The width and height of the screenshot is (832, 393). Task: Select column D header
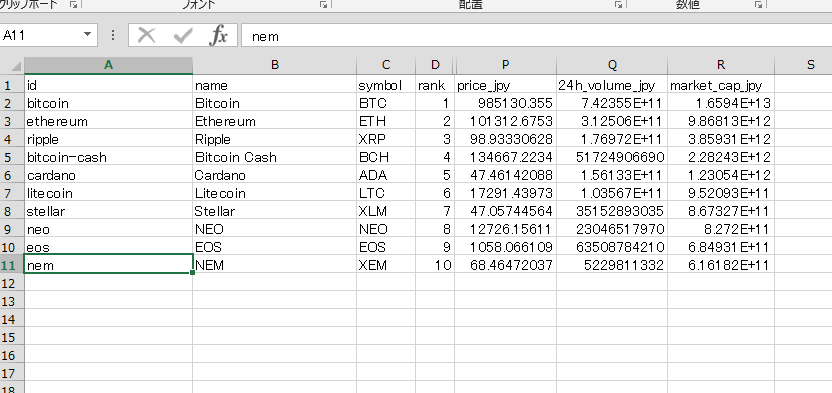pos(435,65)
